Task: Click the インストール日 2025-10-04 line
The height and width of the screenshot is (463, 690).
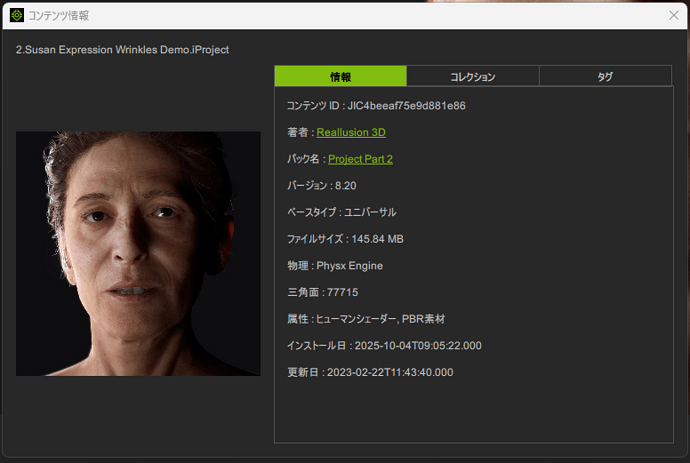Action: click(x=384, y=345)
